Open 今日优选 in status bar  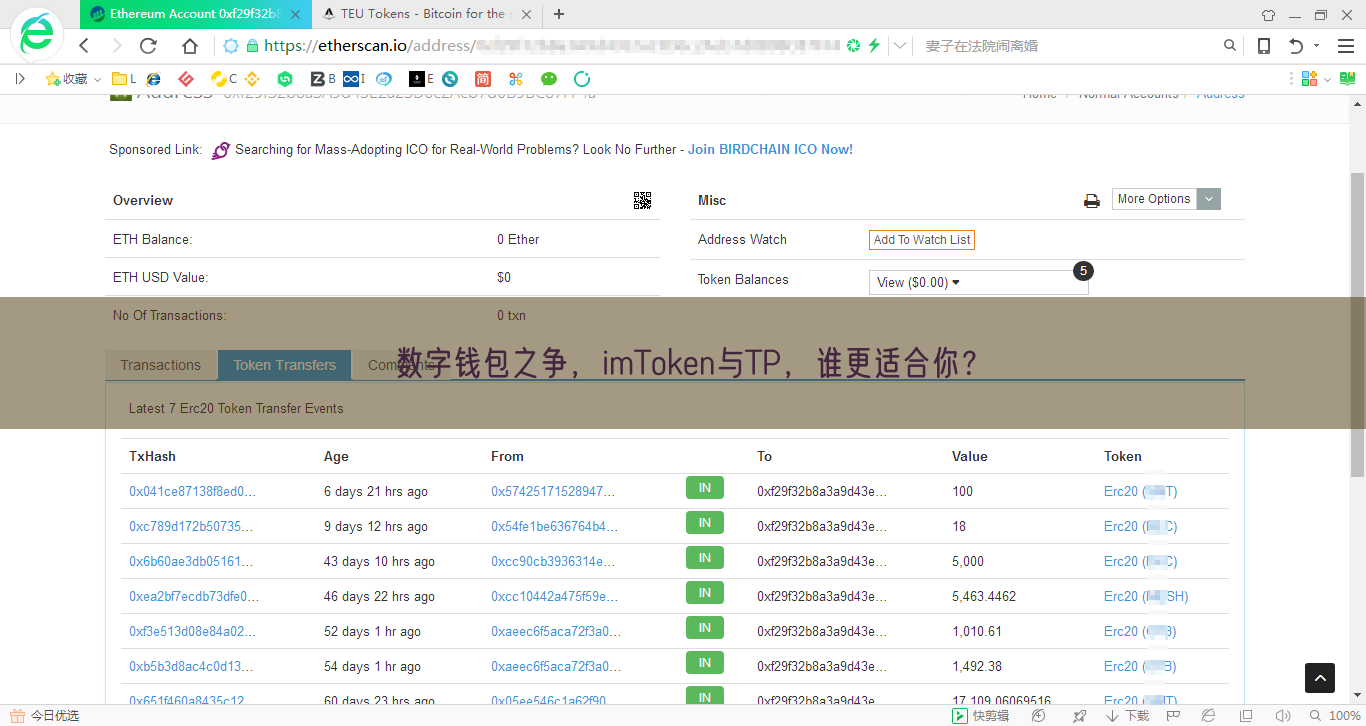pyautogui.click(x=44, y=716)
